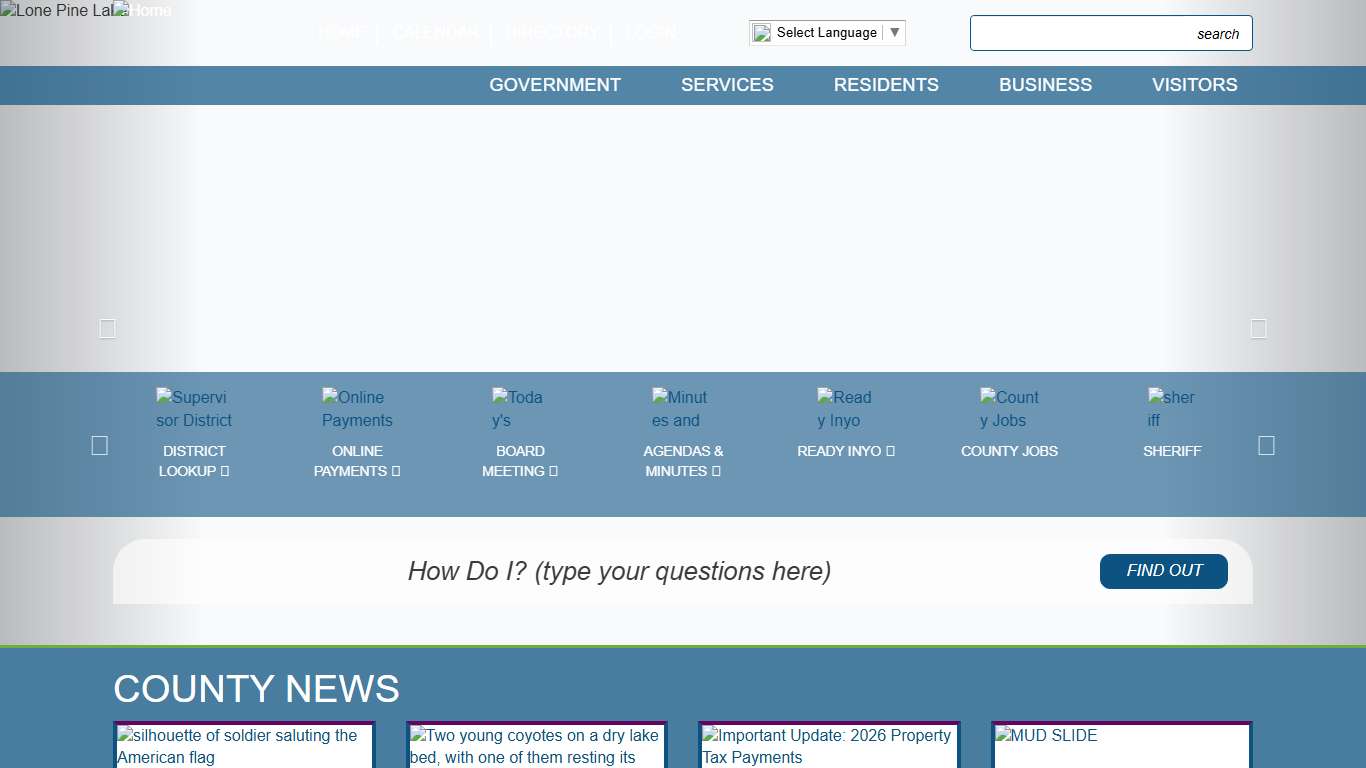The height and width of the screenshot is (768, 1366).
Task: Open the Supervisor District Lookup icon
Action: [194, 409]
